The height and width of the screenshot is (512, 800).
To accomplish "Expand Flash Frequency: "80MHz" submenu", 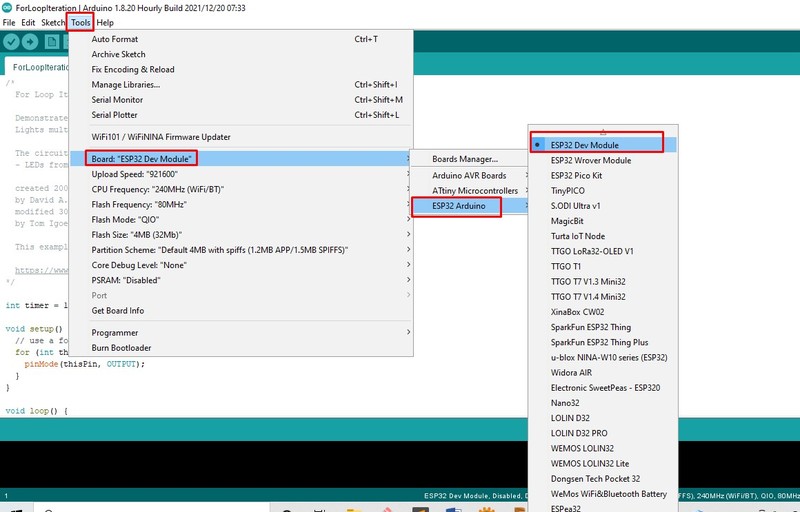I will click(x=240, y=204).
